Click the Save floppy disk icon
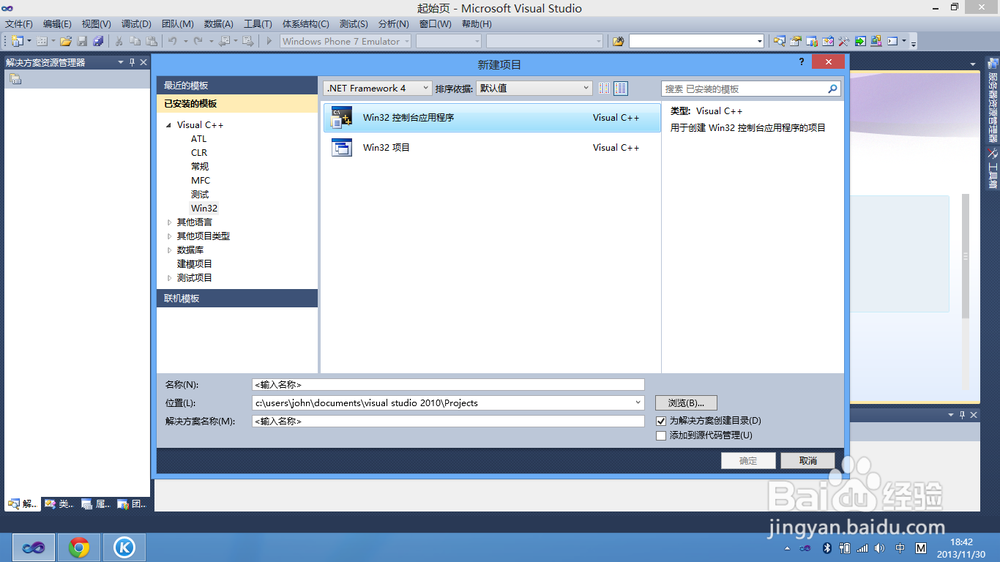The image size is (1000, 562). coord(82,41)
